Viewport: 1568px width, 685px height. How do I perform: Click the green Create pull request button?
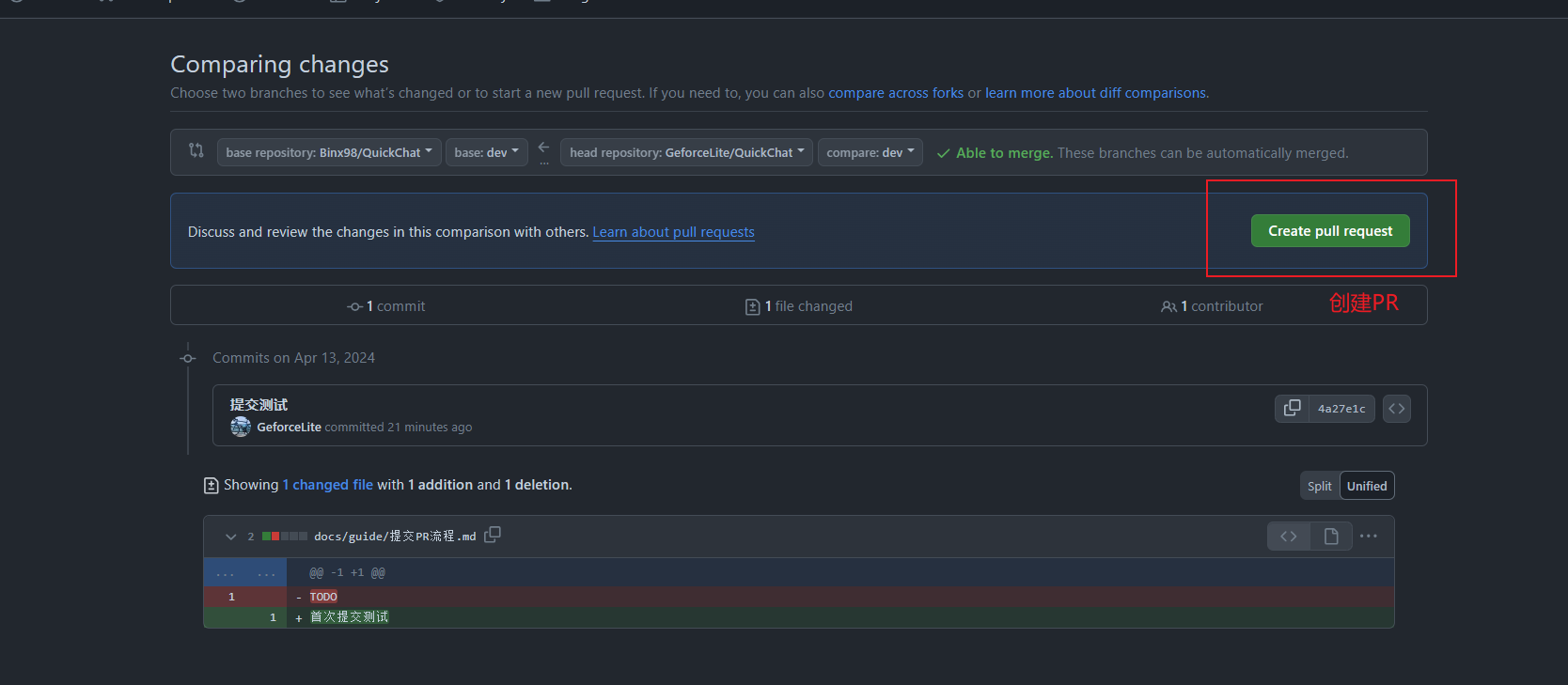tap(1330, 231)
